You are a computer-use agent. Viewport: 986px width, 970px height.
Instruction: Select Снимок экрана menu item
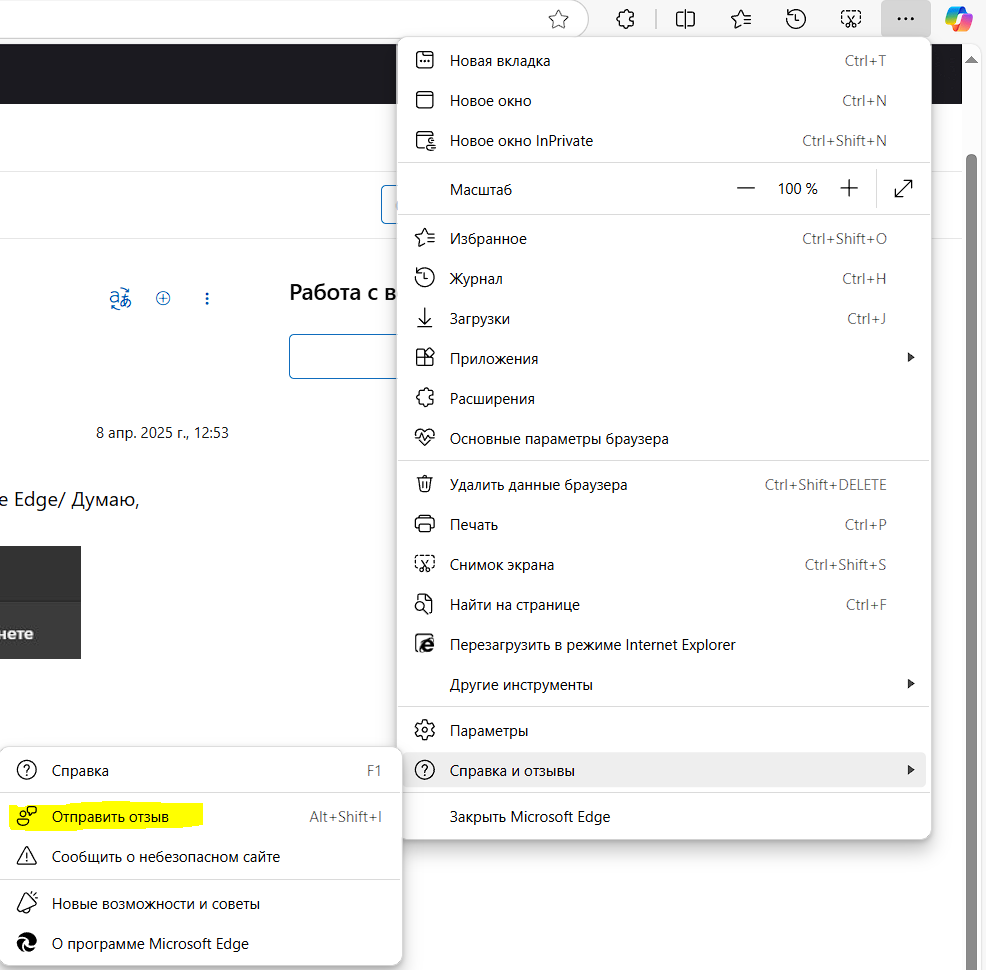(x=663, y=565)
